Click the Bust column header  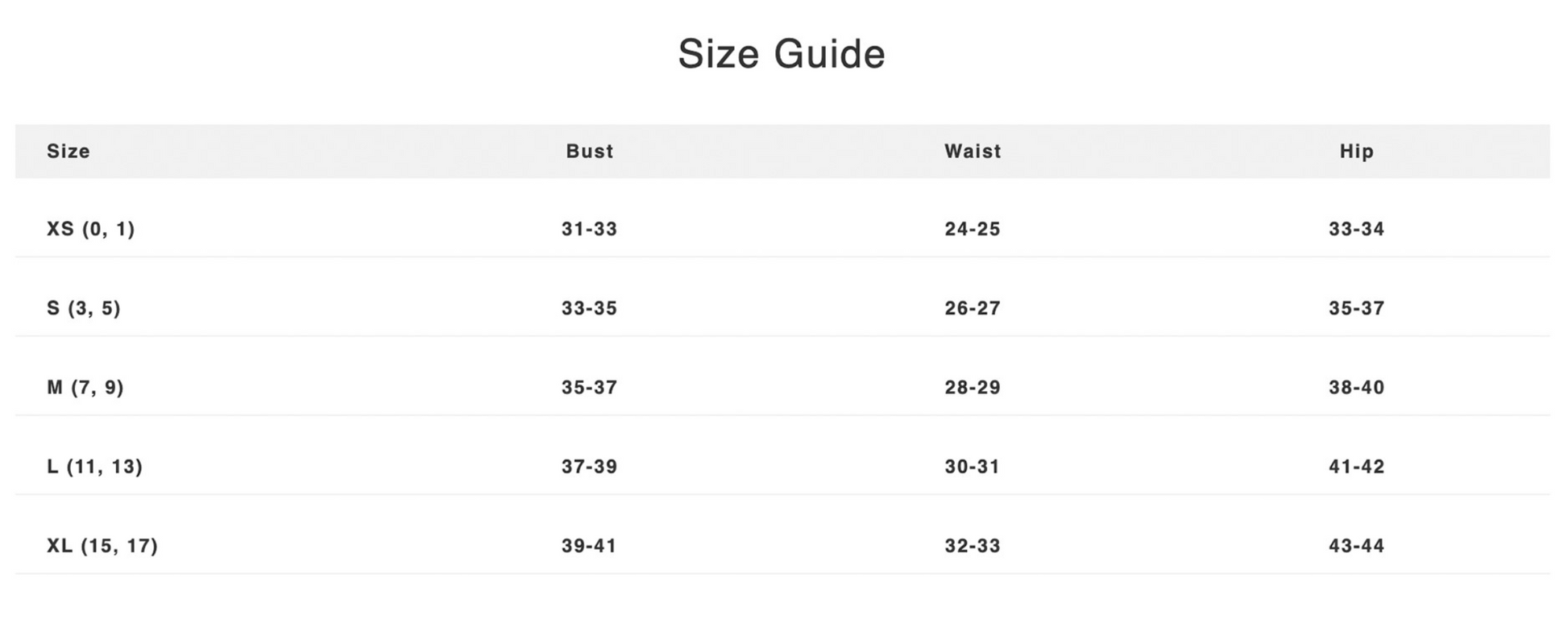tap(589, 151)
